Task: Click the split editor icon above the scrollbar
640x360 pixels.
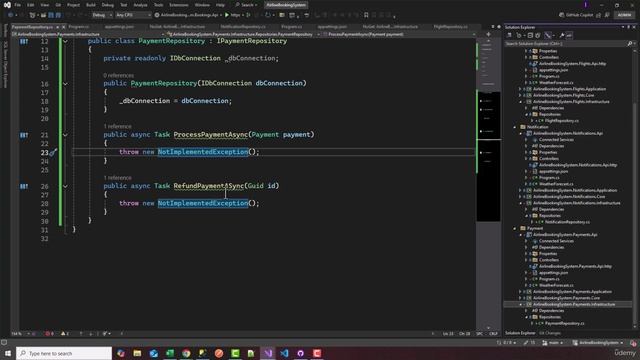Action: [488, 34]
